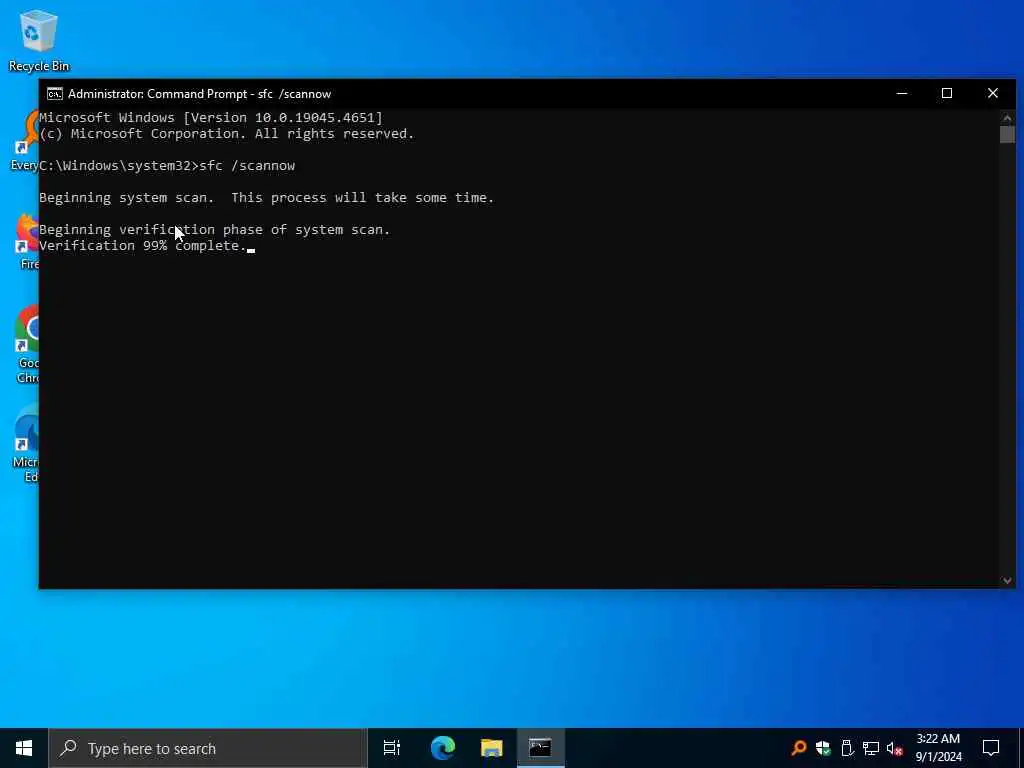Click the scroll down arrow in Command Prompt
This screenshot has width=1024, height=768.
click(x=1006, y=581)
